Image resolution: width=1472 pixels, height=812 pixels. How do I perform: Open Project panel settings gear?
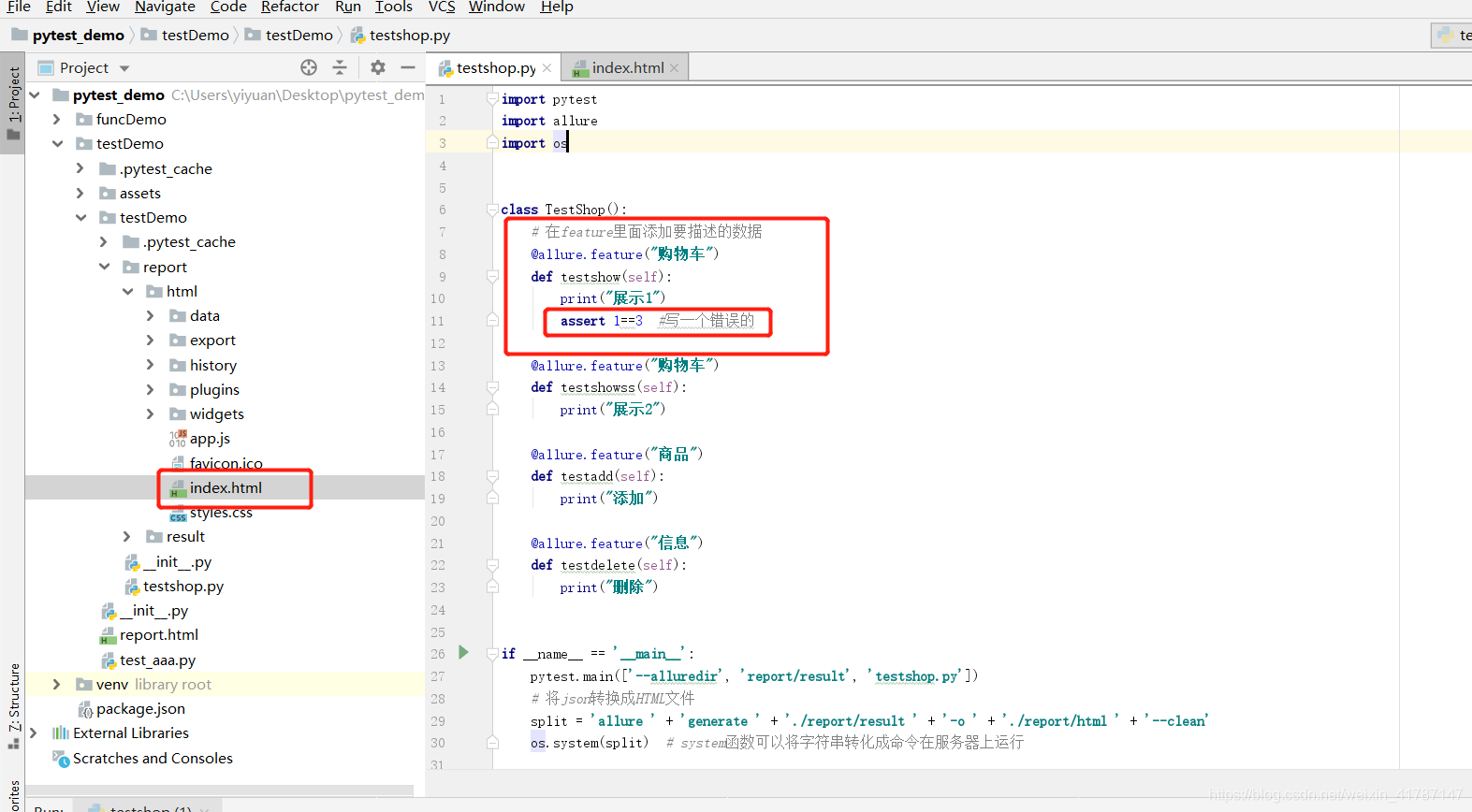378,67
